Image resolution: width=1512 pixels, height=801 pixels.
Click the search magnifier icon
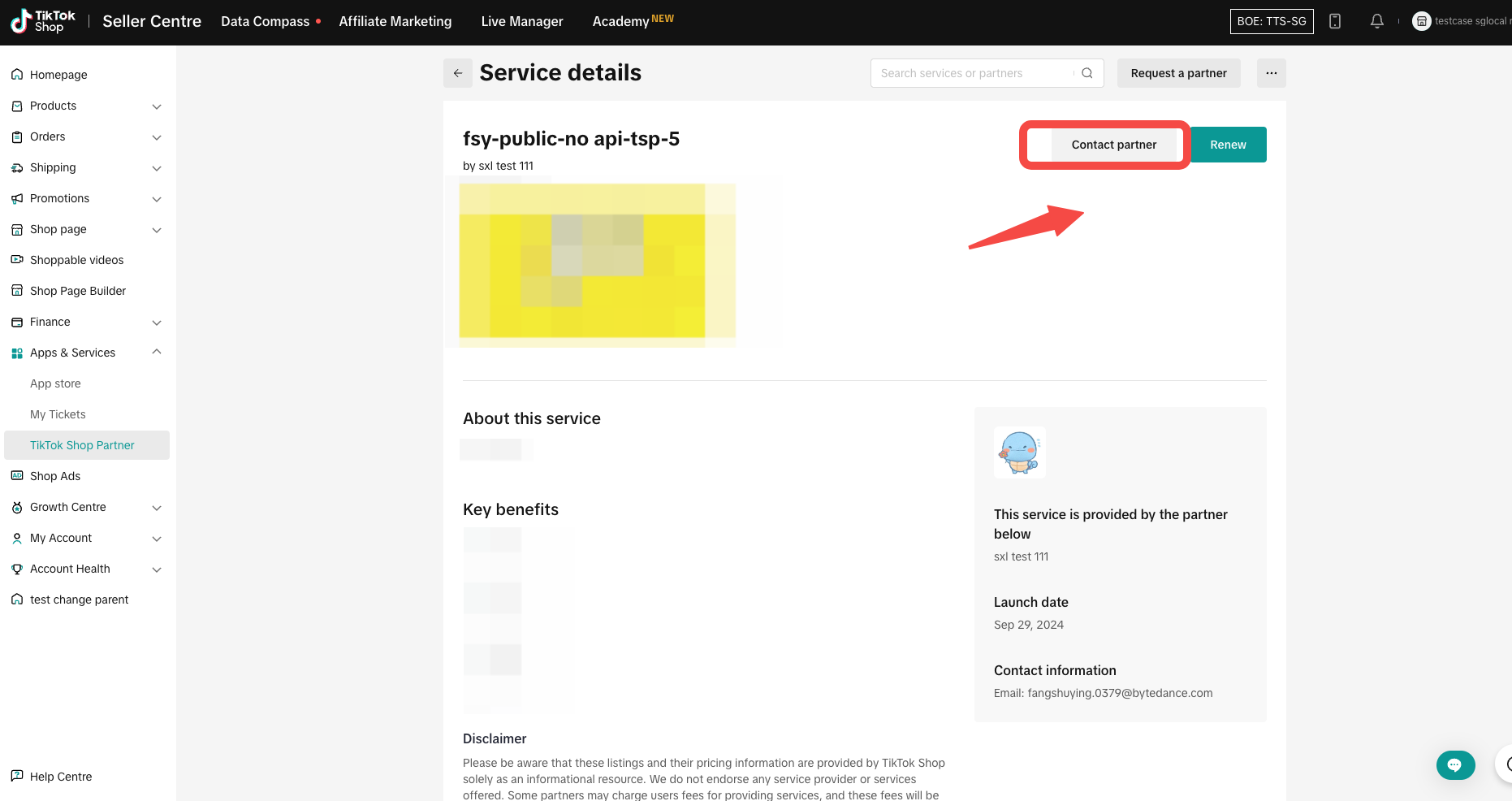tap(1087, 73)
